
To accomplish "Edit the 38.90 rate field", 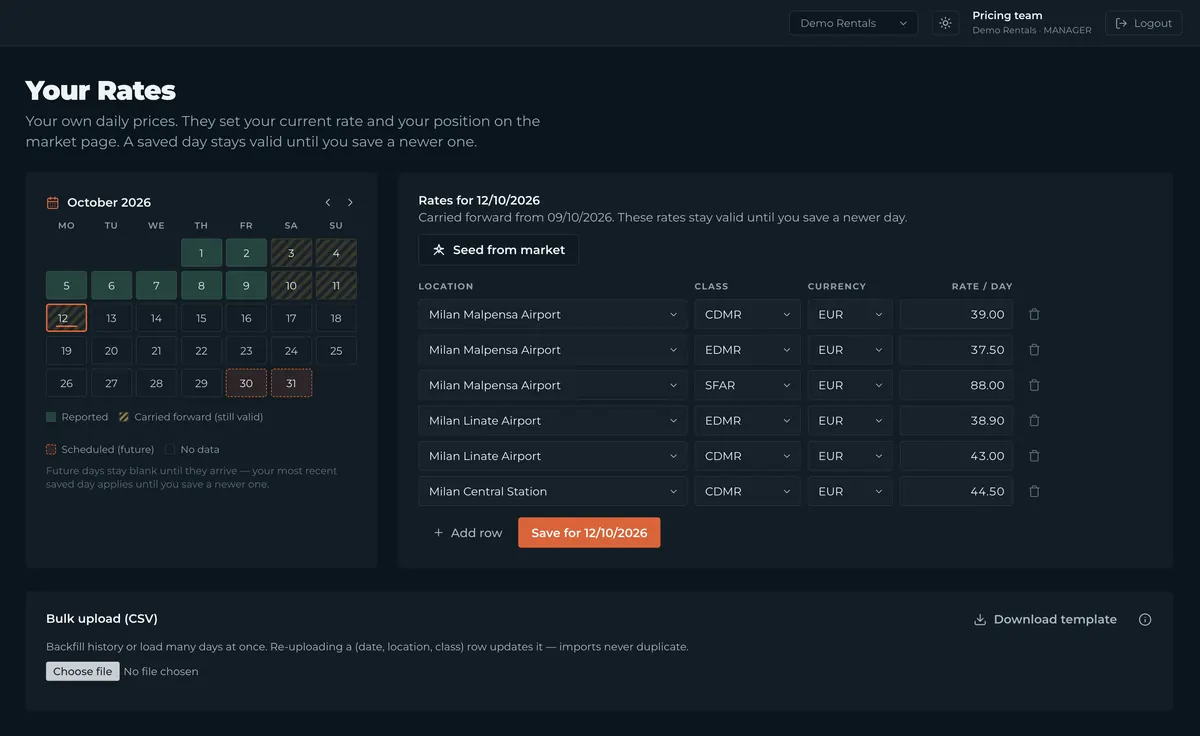I will (956, 421).
